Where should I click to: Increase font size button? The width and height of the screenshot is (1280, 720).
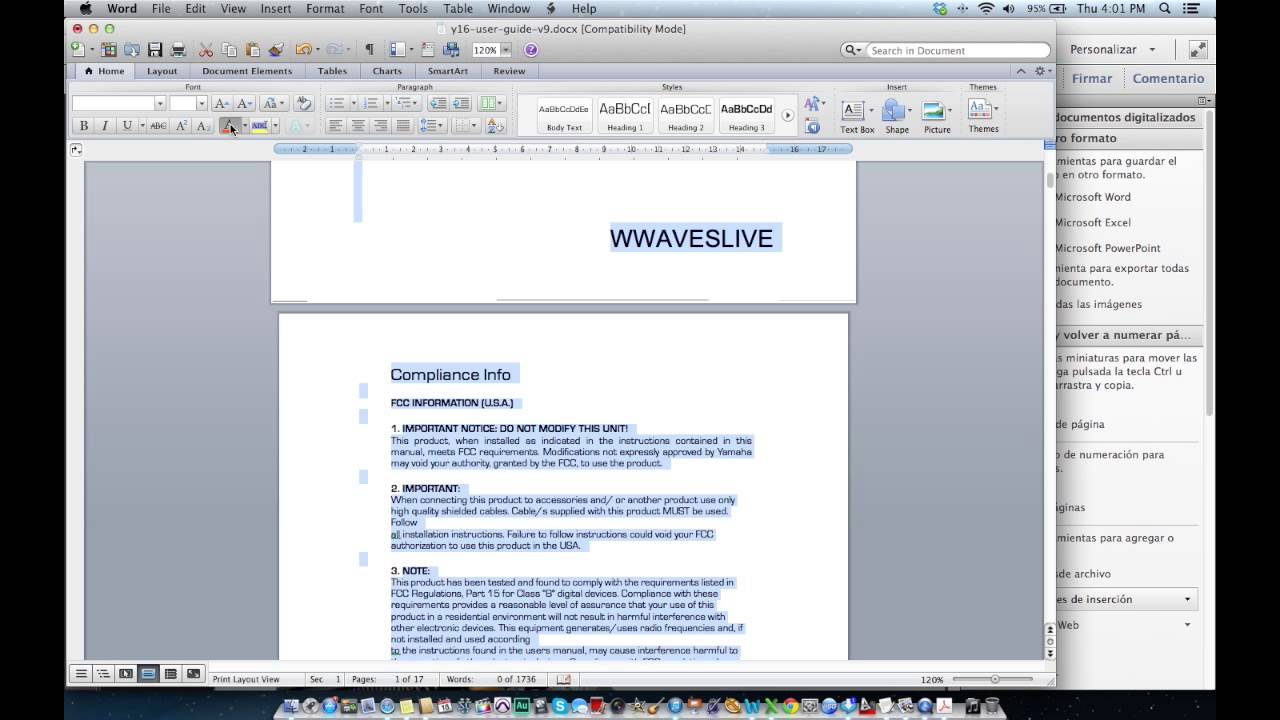(222, 103)
